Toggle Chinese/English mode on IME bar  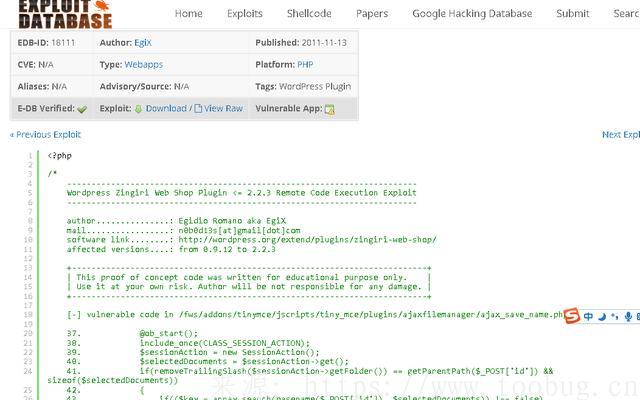(589, 317)
